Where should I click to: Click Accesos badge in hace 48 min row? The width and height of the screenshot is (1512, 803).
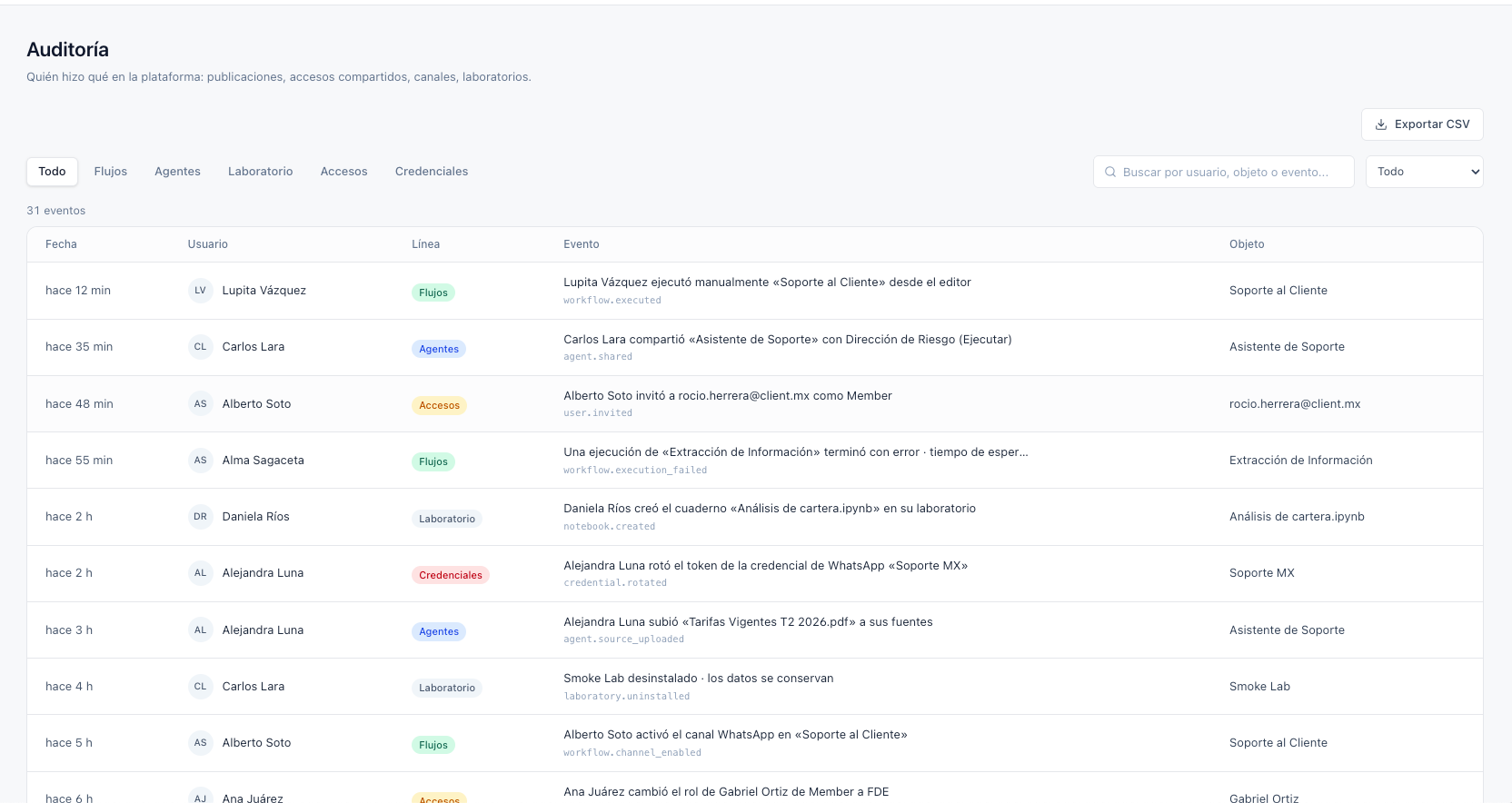coord(439,405)
